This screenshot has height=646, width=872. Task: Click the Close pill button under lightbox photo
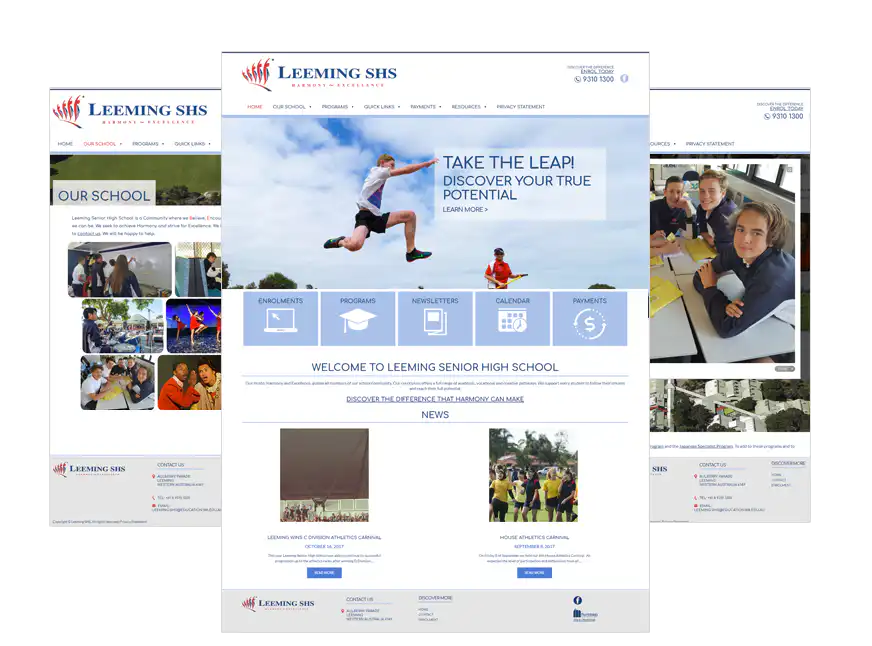785,369
